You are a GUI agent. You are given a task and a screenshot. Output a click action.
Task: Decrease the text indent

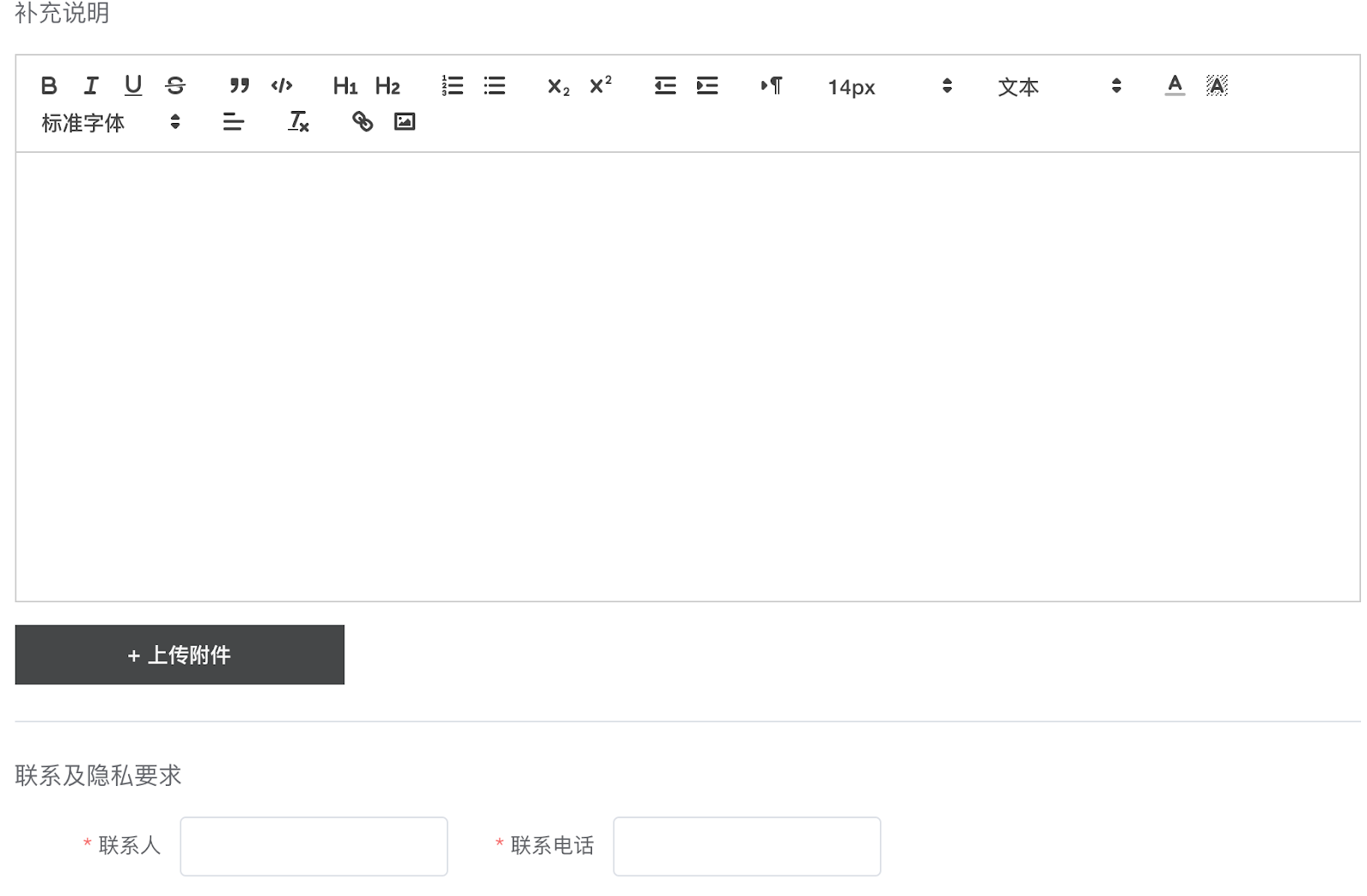pos(665,85)
